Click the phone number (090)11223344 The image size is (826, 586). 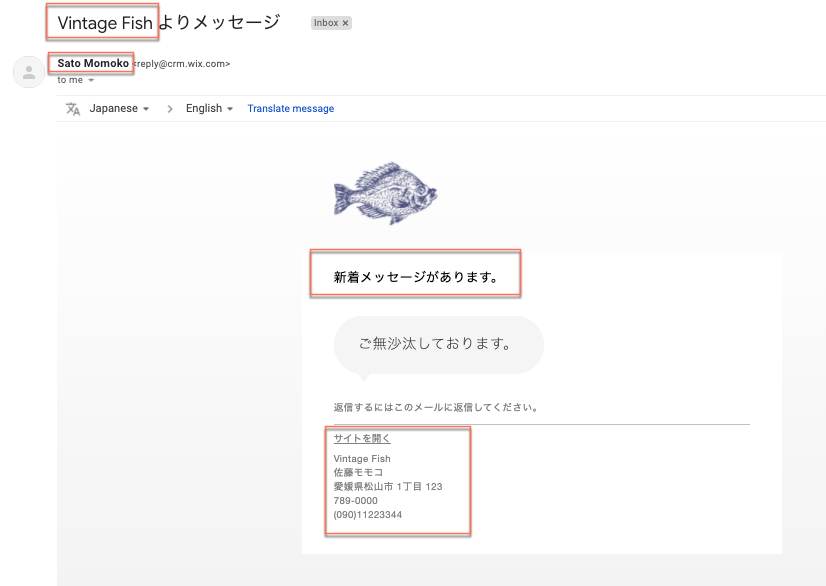coord(368,514)
